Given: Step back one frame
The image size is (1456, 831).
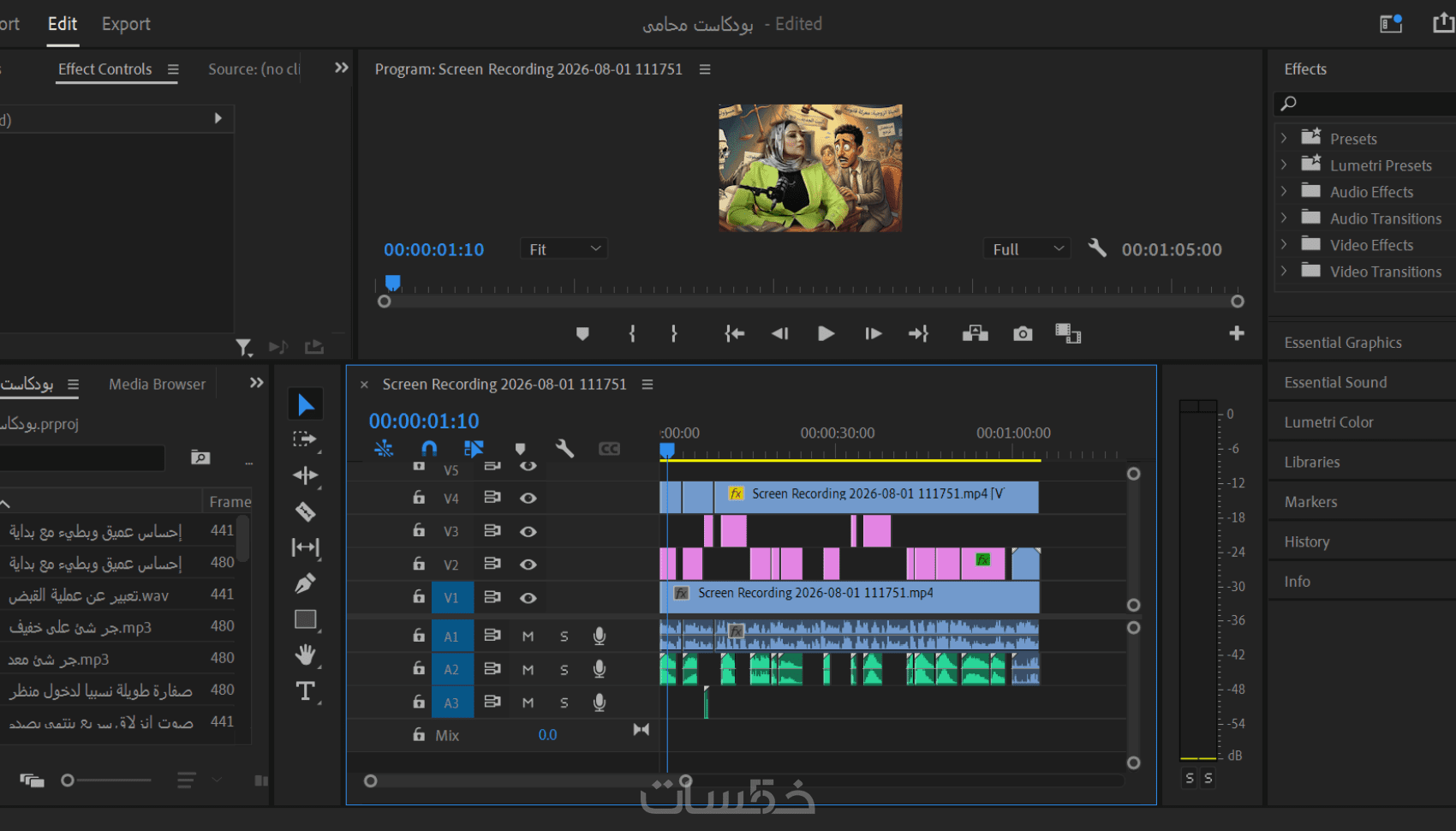Looking at the screenshot, I should 779,334.
